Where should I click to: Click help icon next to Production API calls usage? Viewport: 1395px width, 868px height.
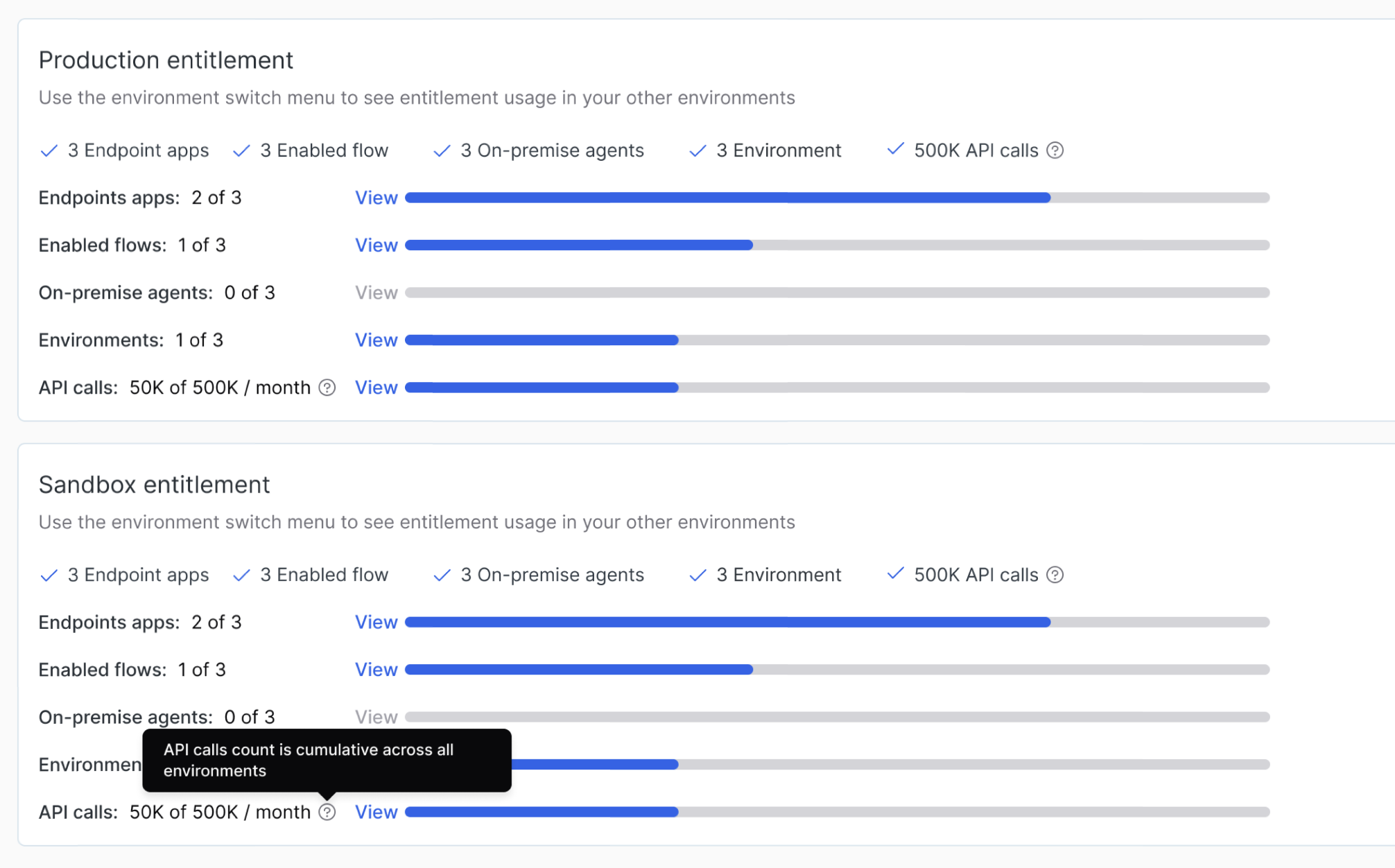[x=327, y=388]
